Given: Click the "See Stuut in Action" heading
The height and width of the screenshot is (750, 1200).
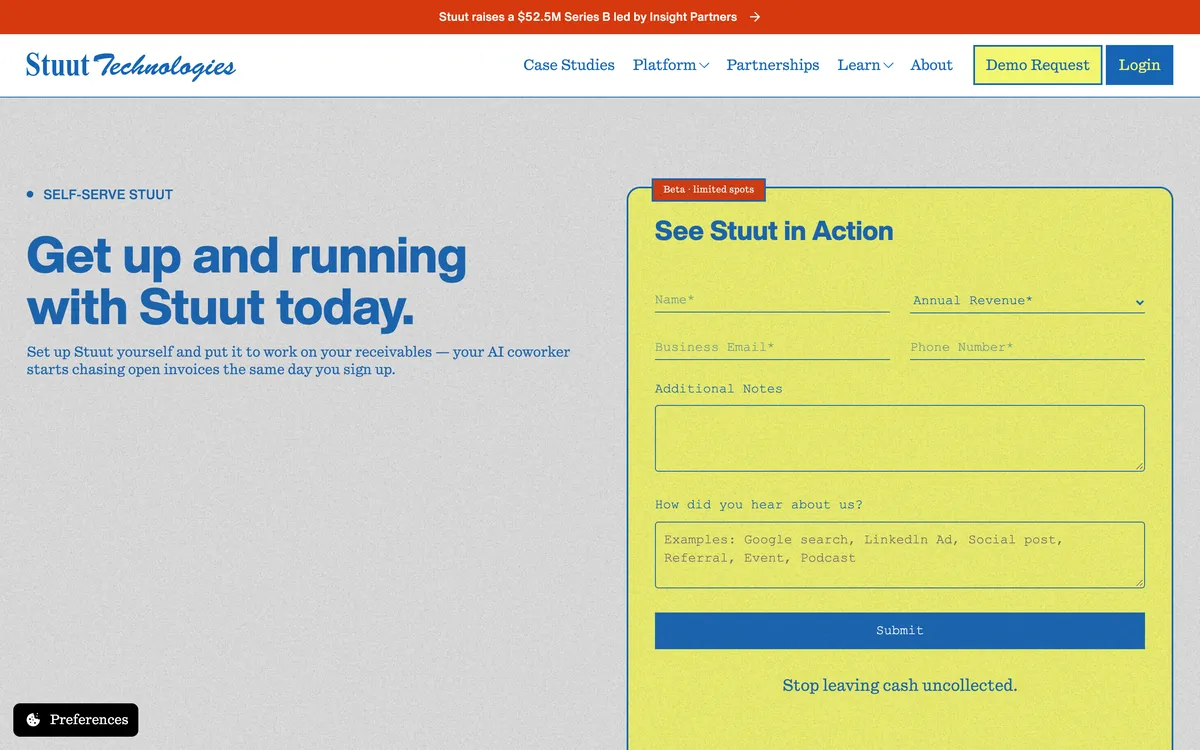Looking at the screenshot, I should click(774, 231).
